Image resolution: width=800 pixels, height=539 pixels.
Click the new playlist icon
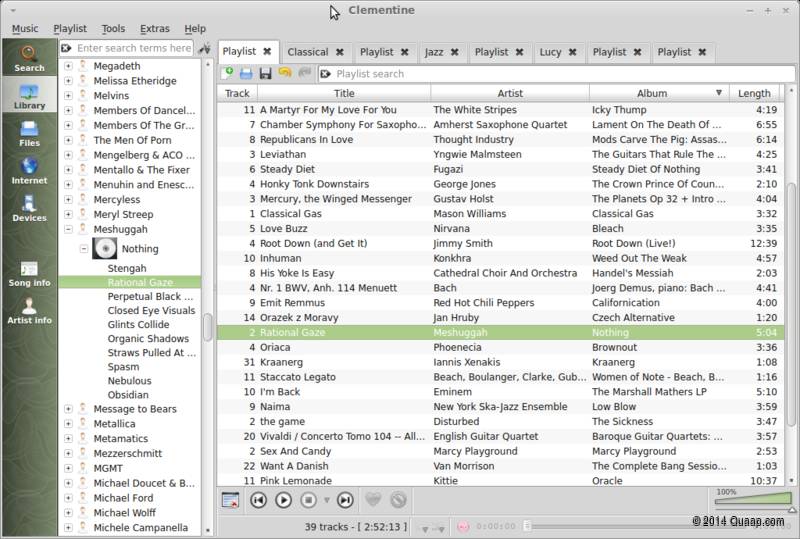point(227,74)
